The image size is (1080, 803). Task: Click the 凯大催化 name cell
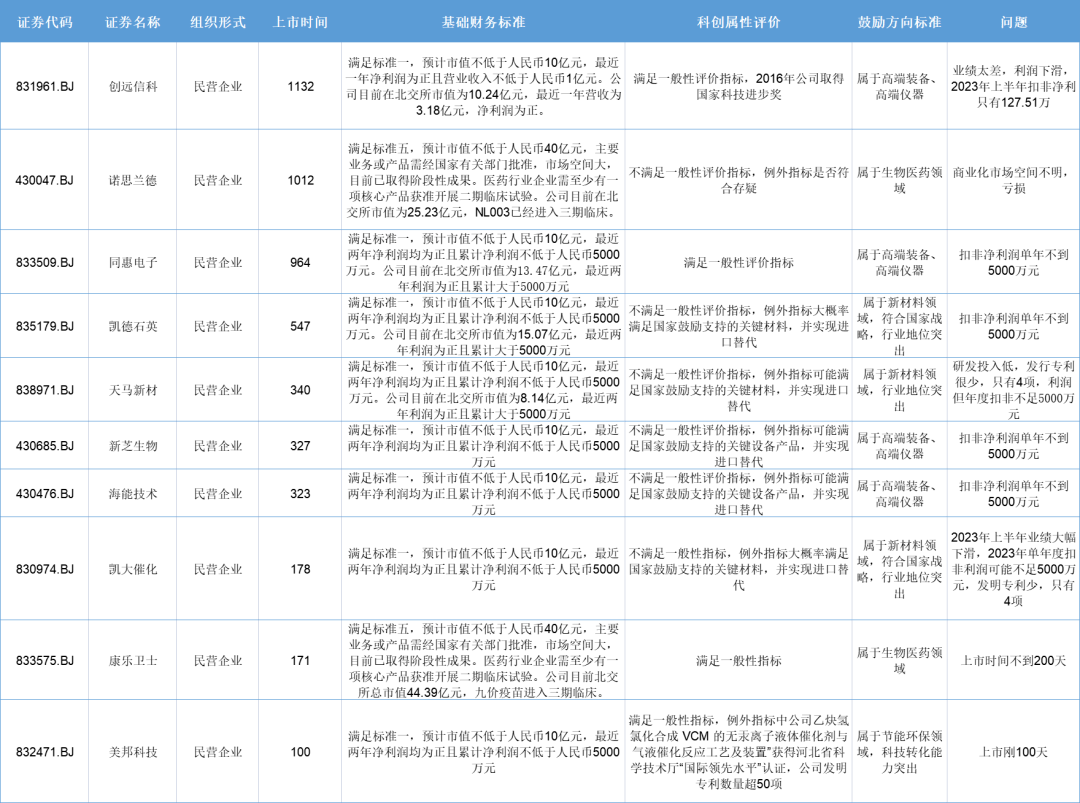pyautogui.click(x=133, y=569)
